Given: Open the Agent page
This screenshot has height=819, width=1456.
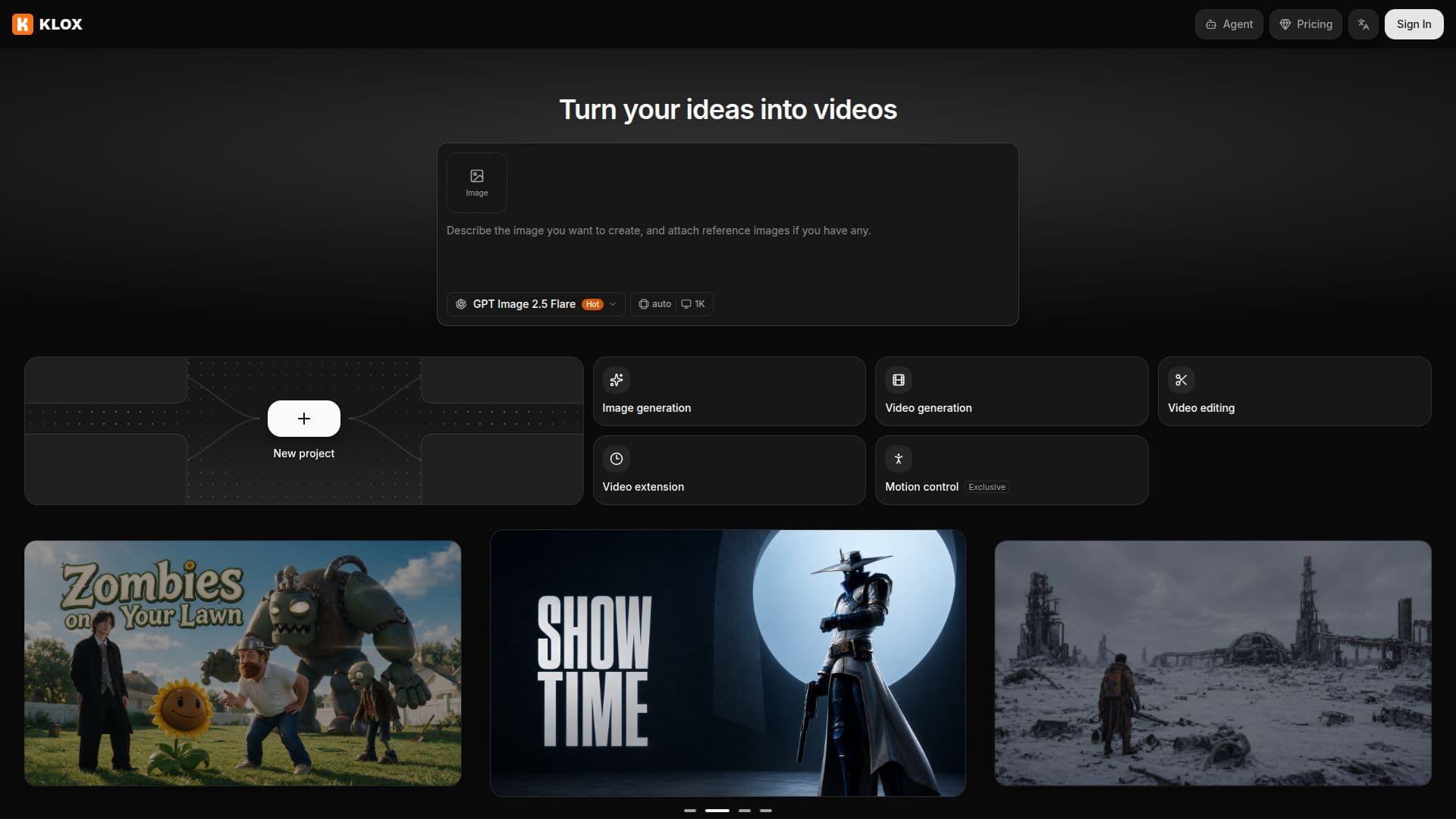Looking at the screenshot, I should (1228, 24).
